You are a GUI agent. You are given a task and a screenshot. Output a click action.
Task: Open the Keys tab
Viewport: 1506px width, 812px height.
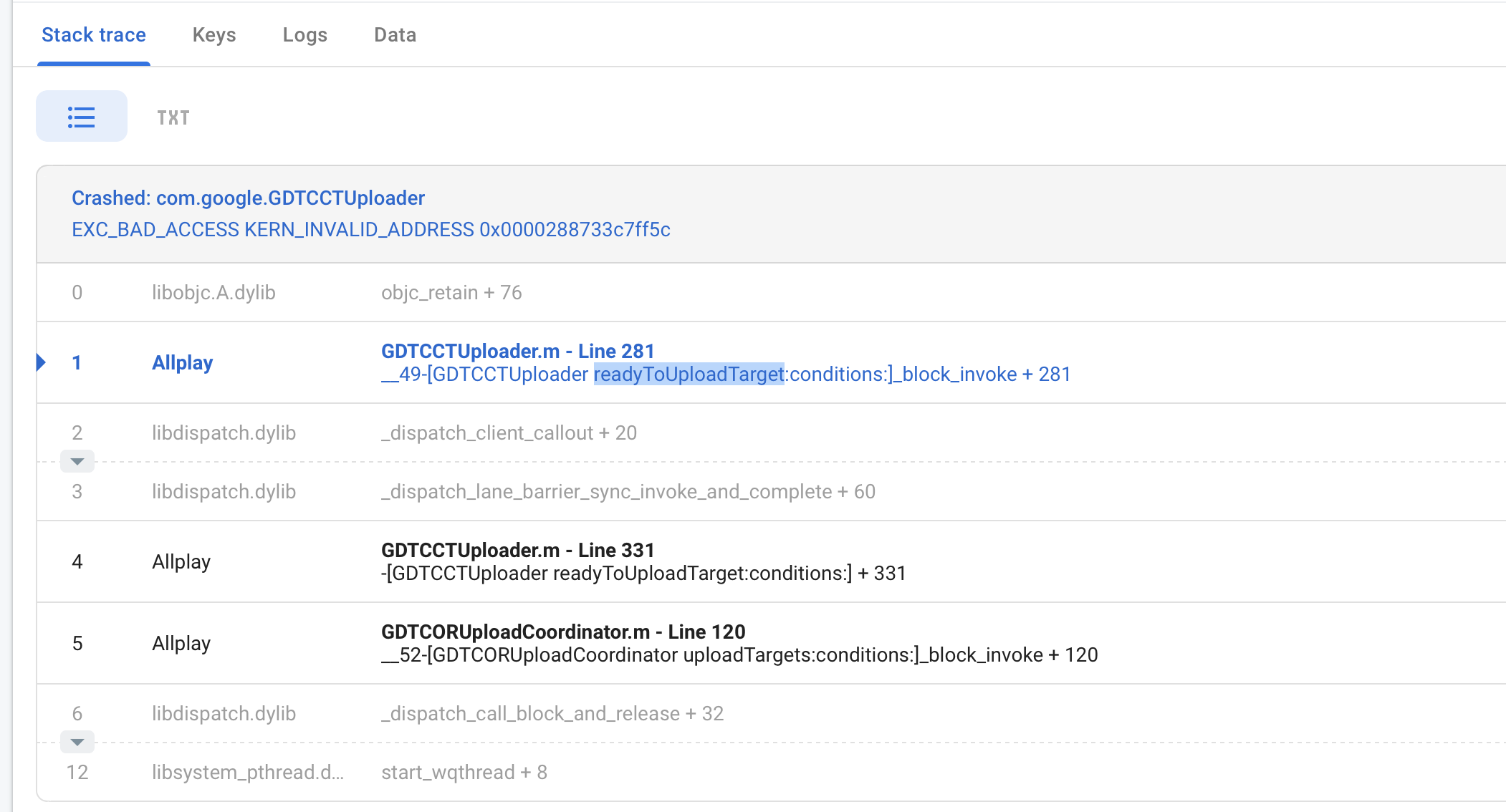[214, 34]
